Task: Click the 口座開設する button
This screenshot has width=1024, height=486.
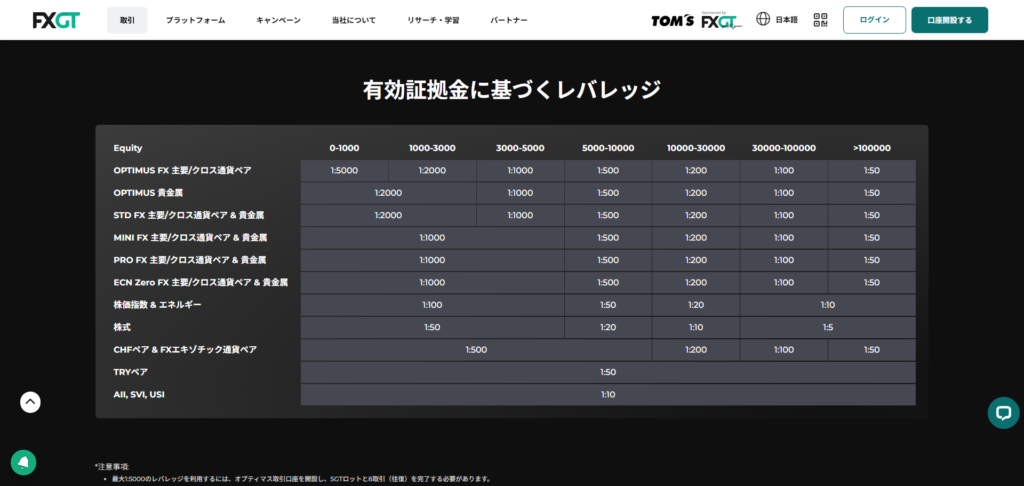Action: click(950, 20)
